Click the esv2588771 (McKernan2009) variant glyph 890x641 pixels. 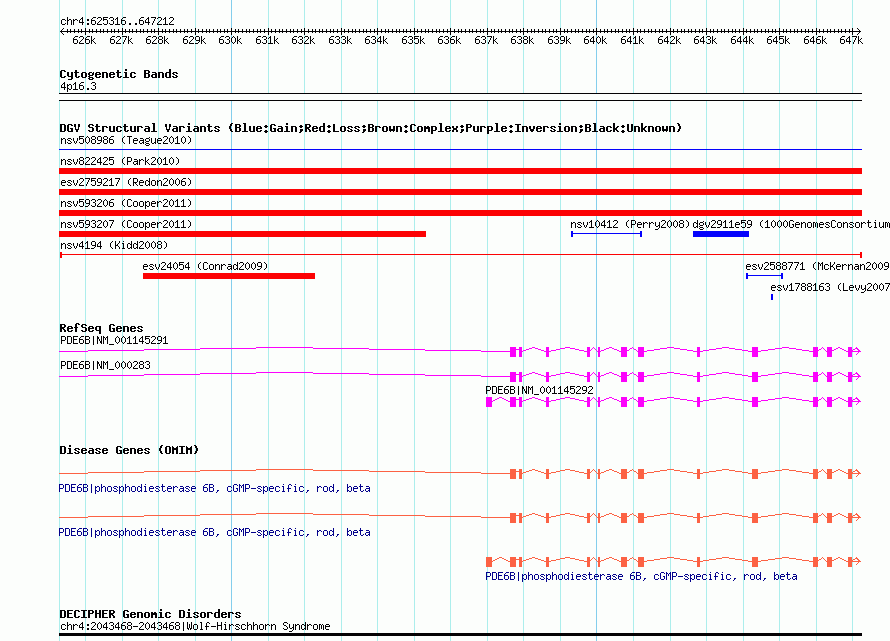[765, 276]
